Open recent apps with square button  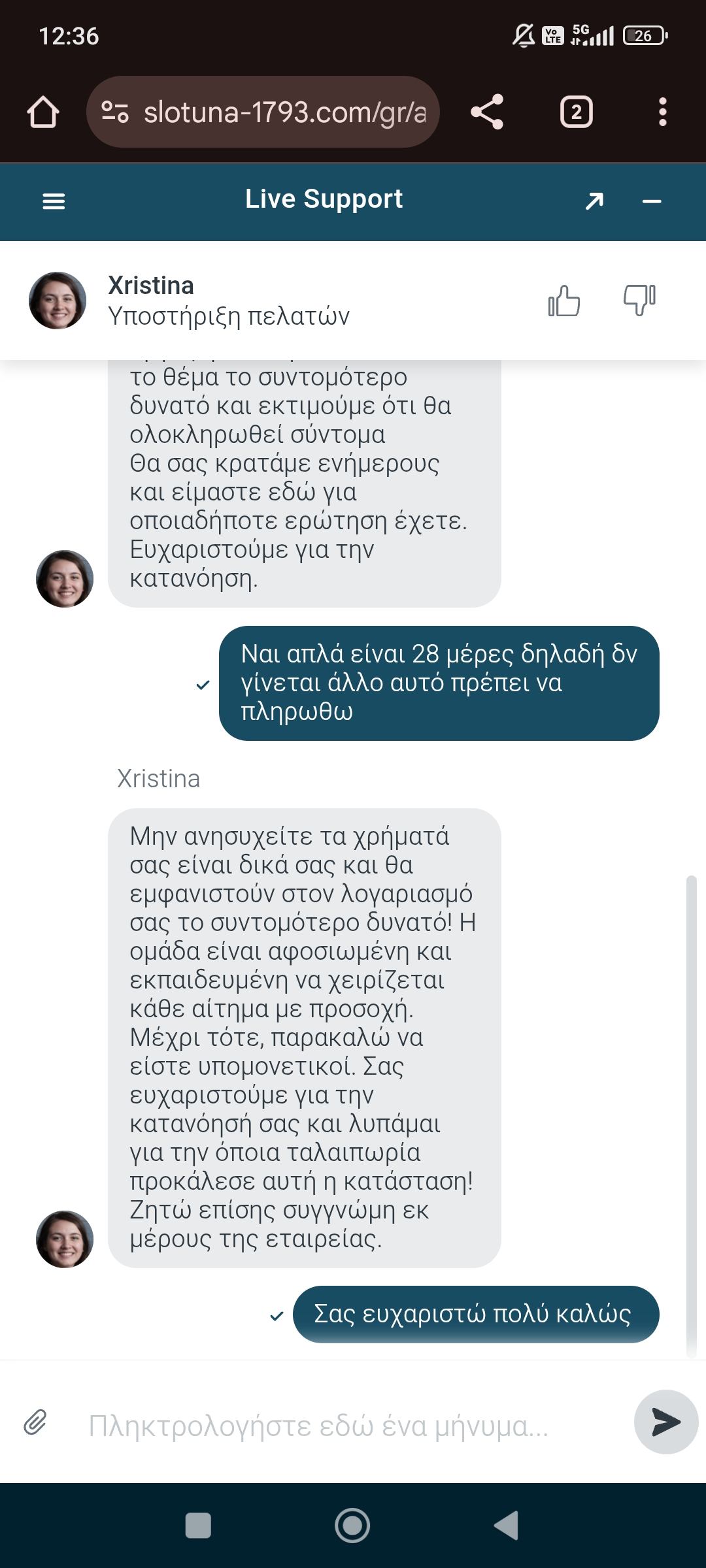198,1526
